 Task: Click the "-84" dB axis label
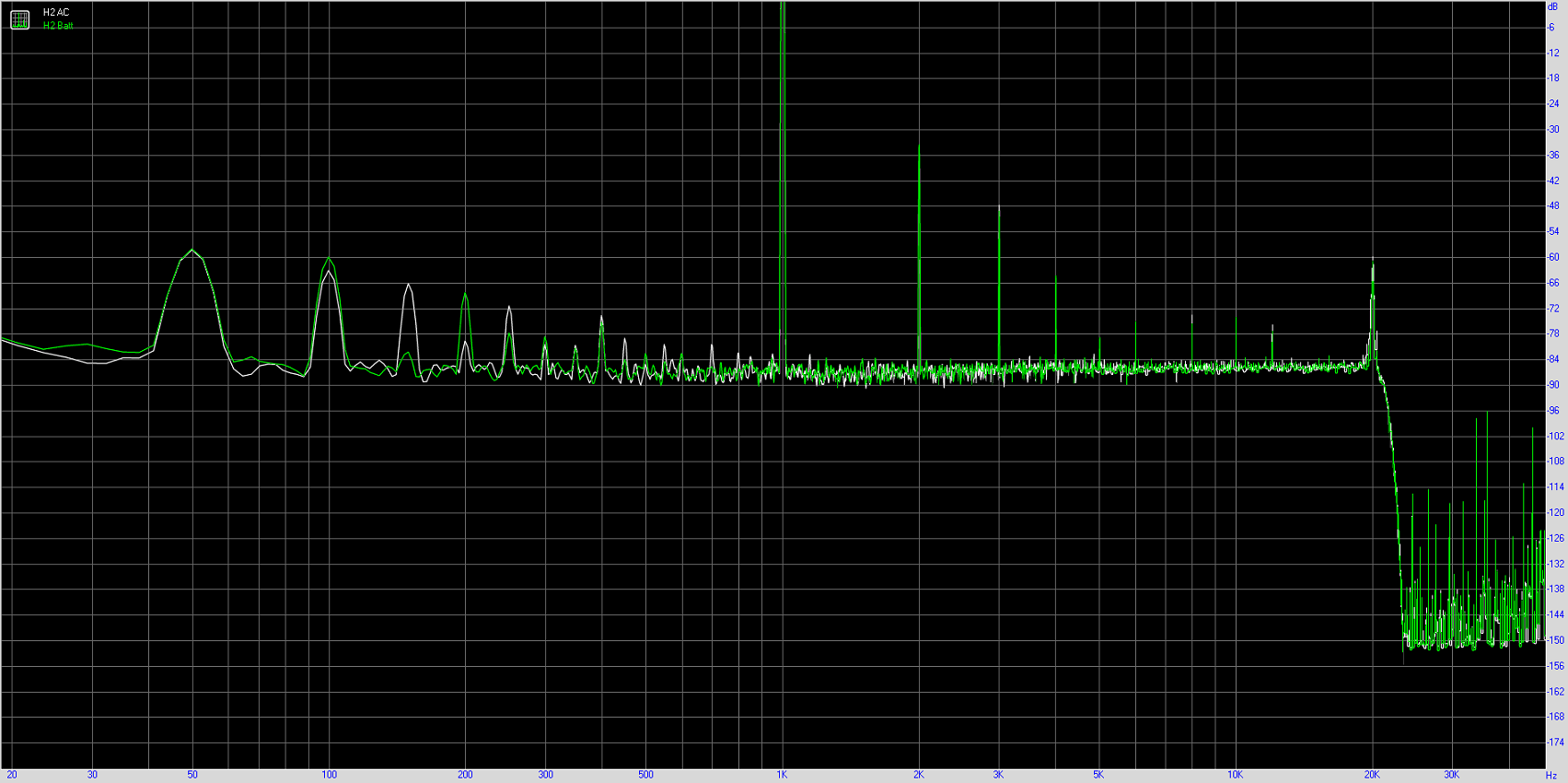click(x=1553, y=359)
